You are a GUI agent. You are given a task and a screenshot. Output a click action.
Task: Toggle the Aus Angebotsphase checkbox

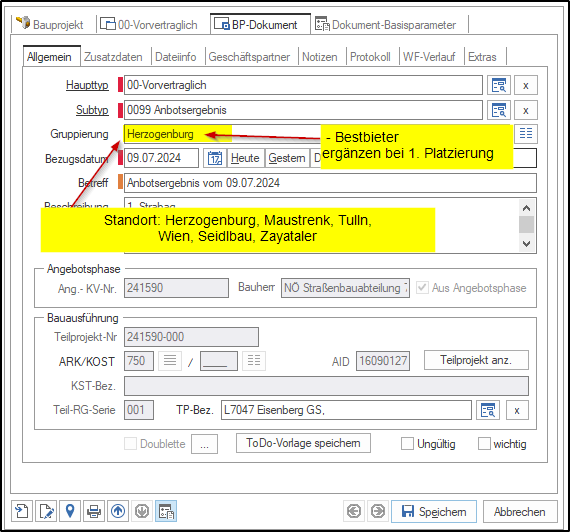click(422, 288)
